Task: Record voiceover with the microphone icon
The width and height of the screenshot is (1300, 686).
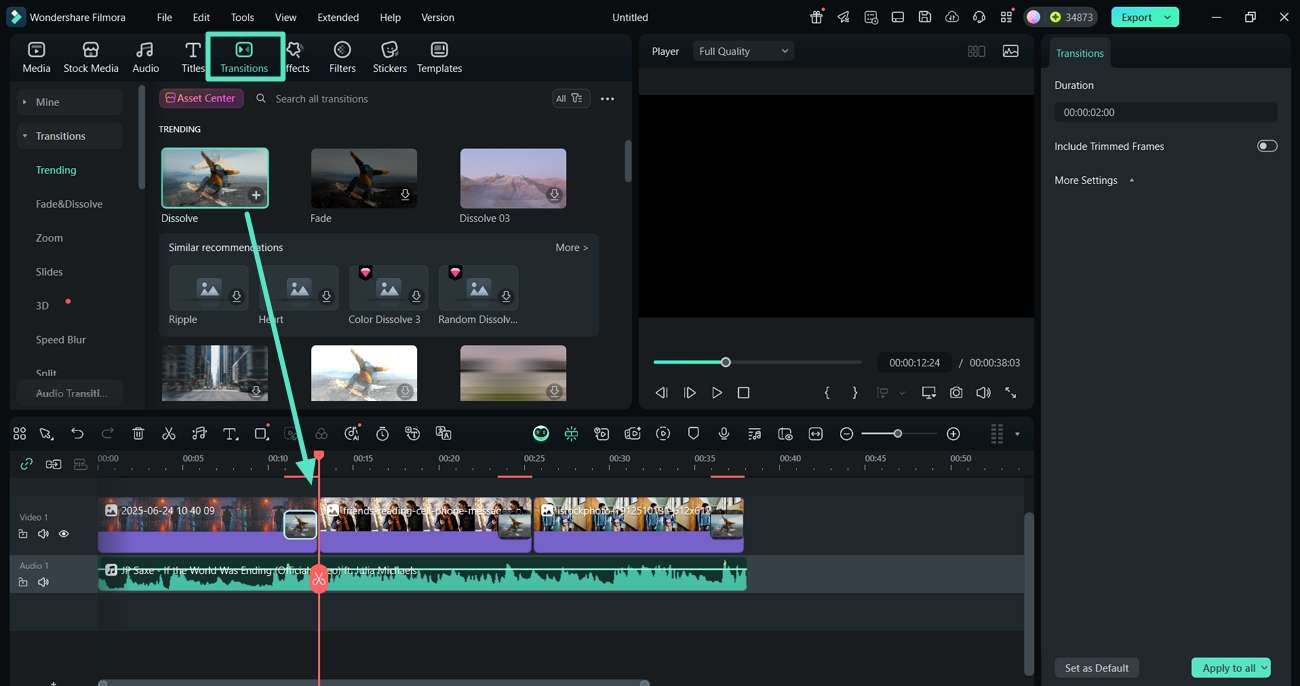Action: point(724,433)
